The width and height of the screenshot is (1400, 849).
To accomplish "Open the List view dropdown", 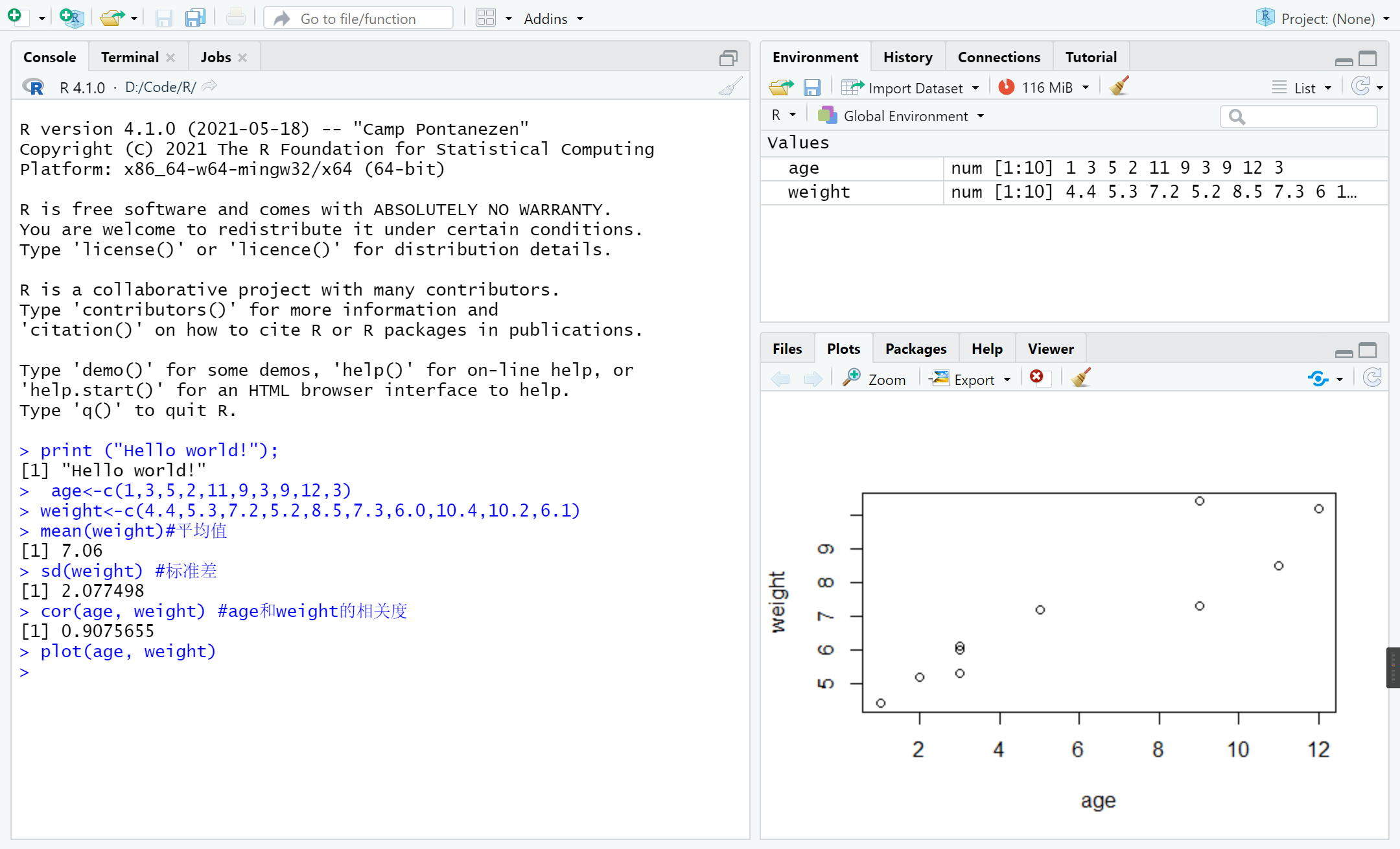I will [1301, 87].
